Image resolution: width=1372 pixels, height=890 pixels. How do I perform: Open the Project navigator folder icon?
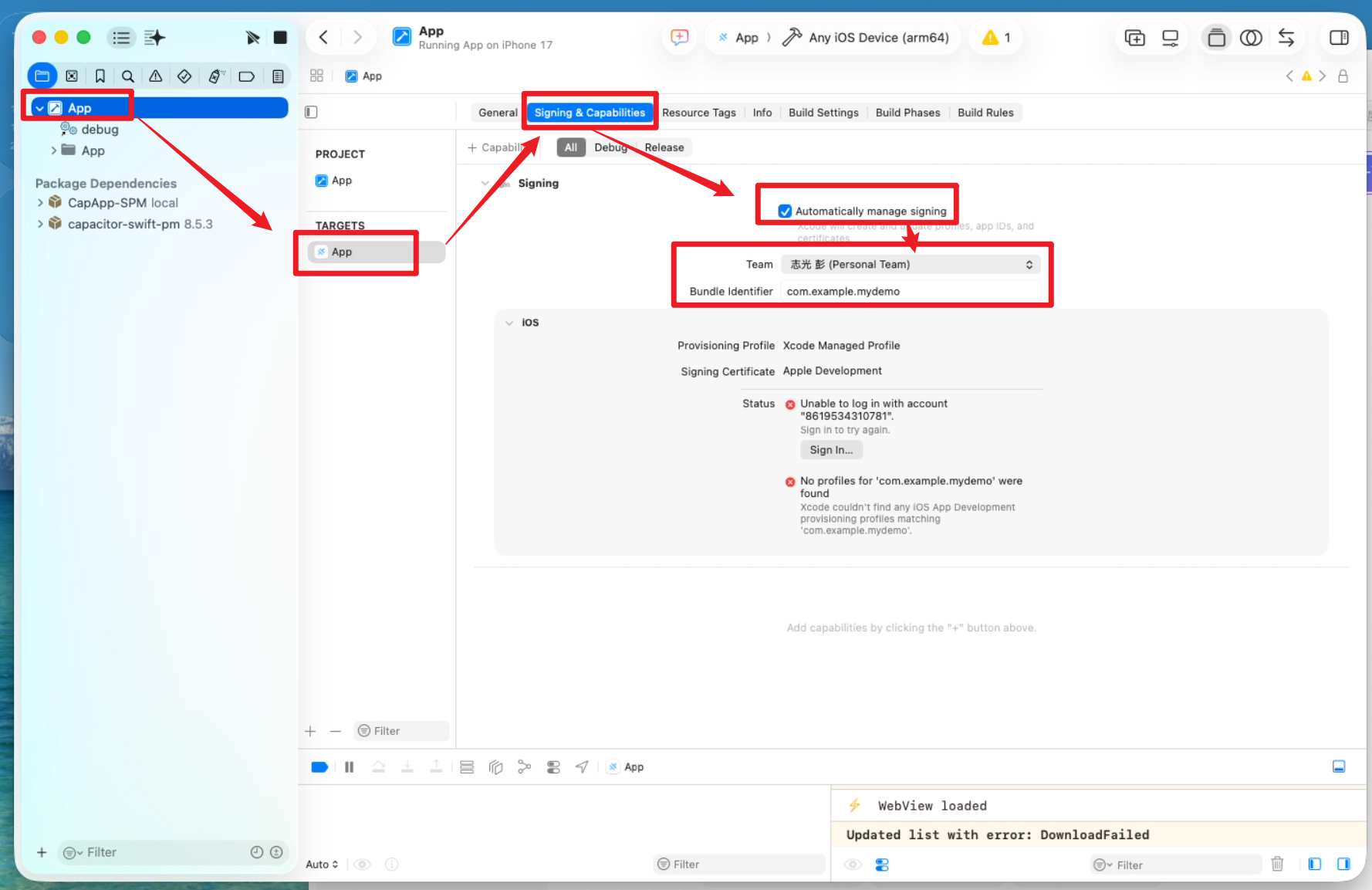pos(42,76)
